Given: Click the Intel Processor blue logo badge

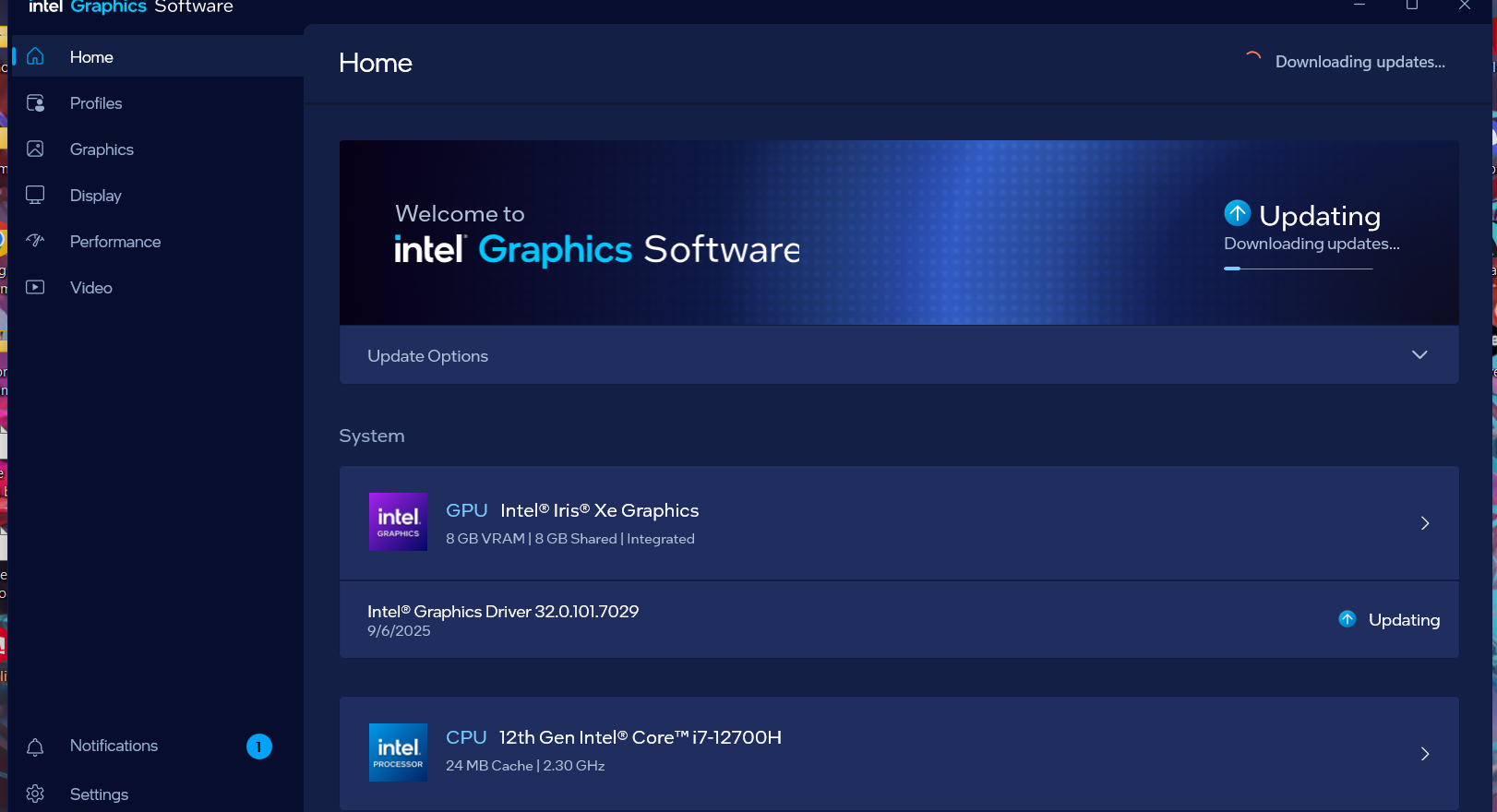Looking at the screenshot, I should click(x=398, y=752).
